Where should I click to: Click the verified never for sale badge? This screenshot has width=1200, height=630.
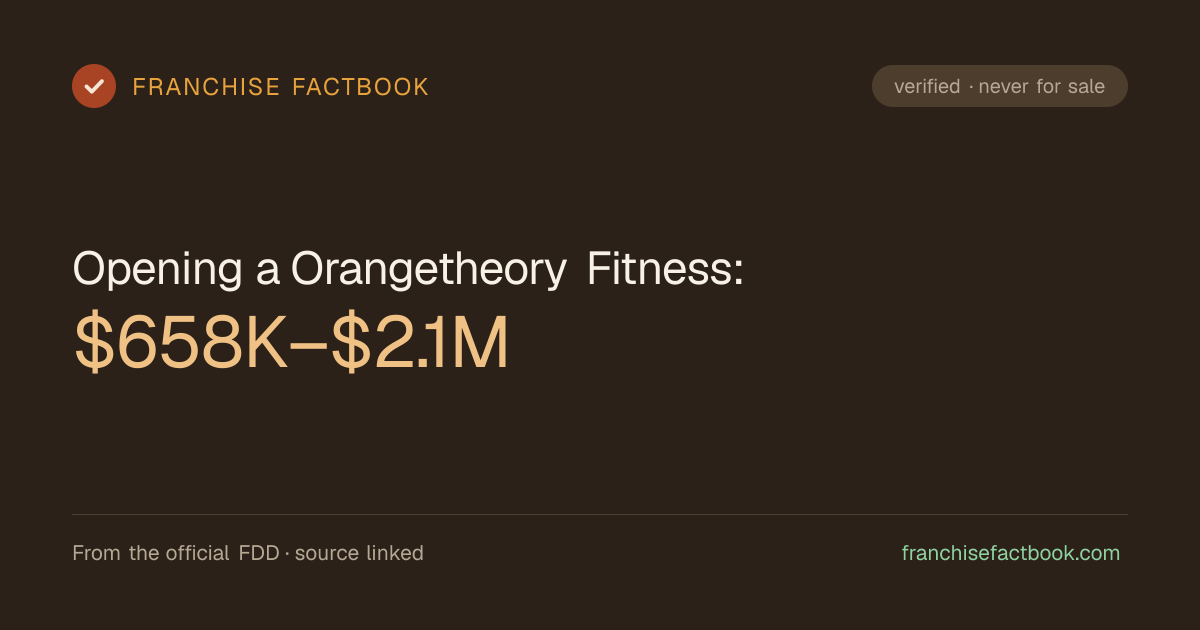pyautogui.click(x=1000, y=86)
